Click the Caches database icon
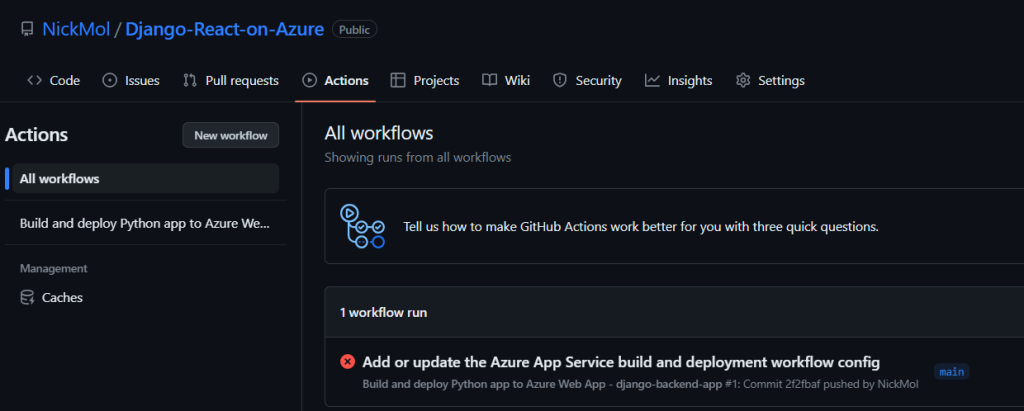Screen dimensions: 1024x411 pos(27,298)
